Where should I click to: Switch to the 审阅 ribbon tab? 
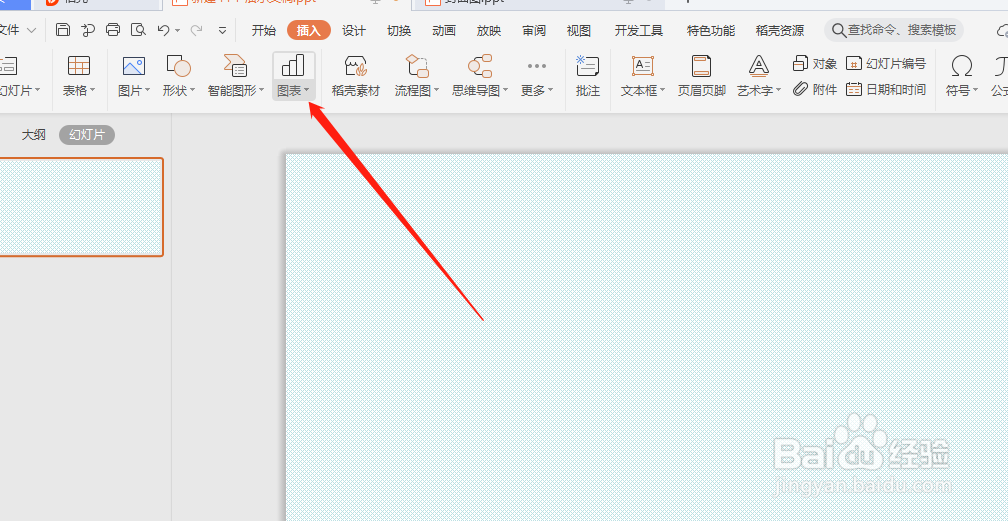click(x=534, y=30)
